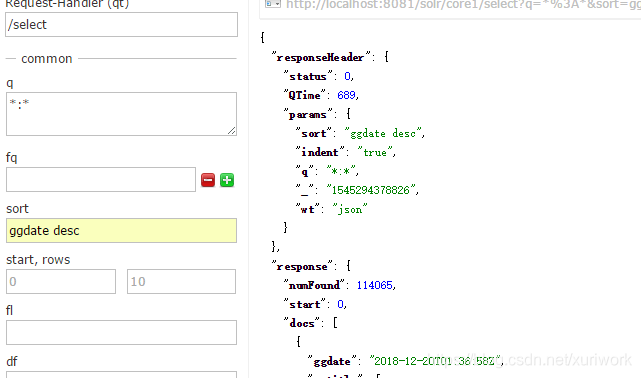The image size is (641, 378).
Task: Click into the fq filter query field
Action: (x=101, y=179)
